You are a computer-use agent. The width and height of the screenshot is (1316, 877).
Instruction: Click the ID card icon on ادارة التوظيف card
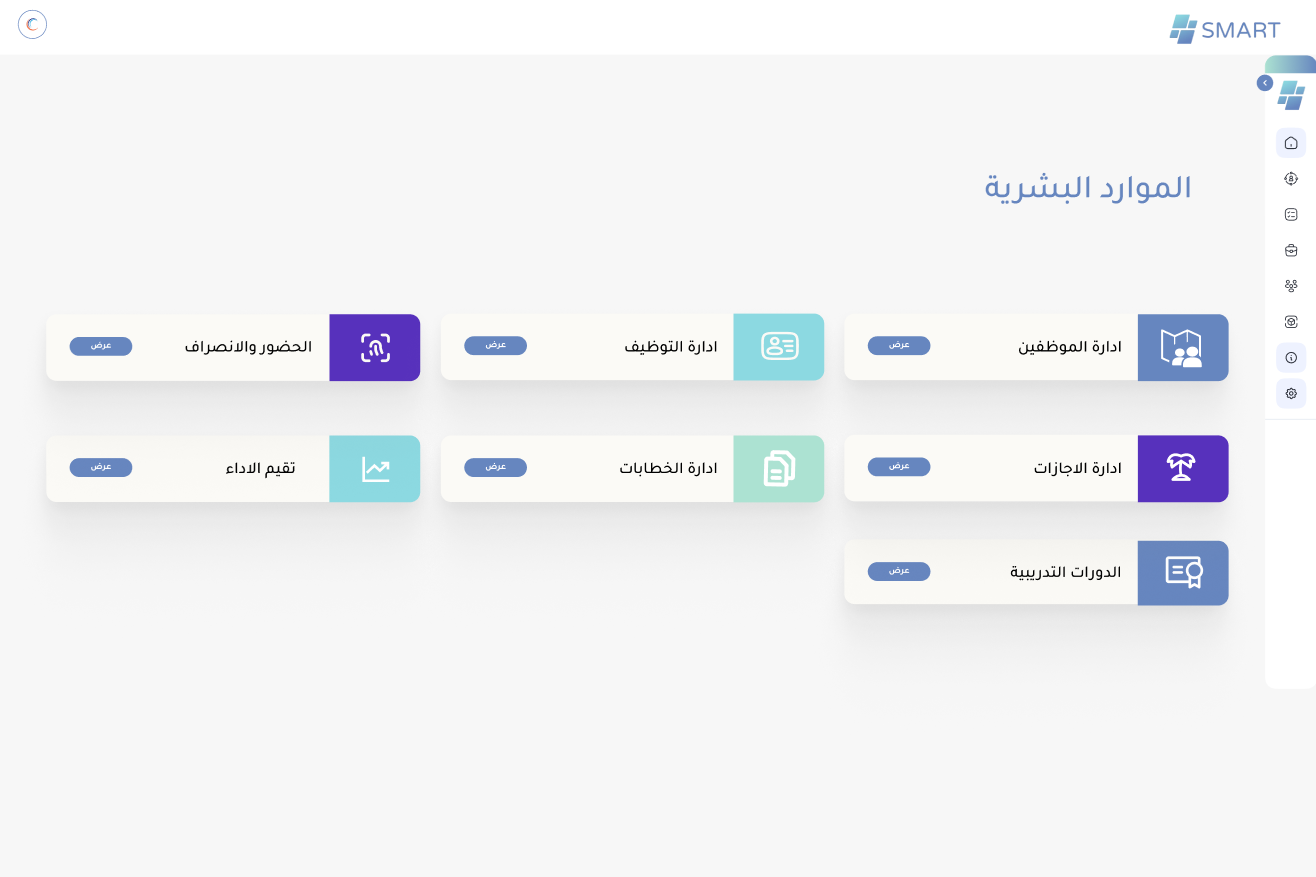pyautogui.click(x=778, y=347)
